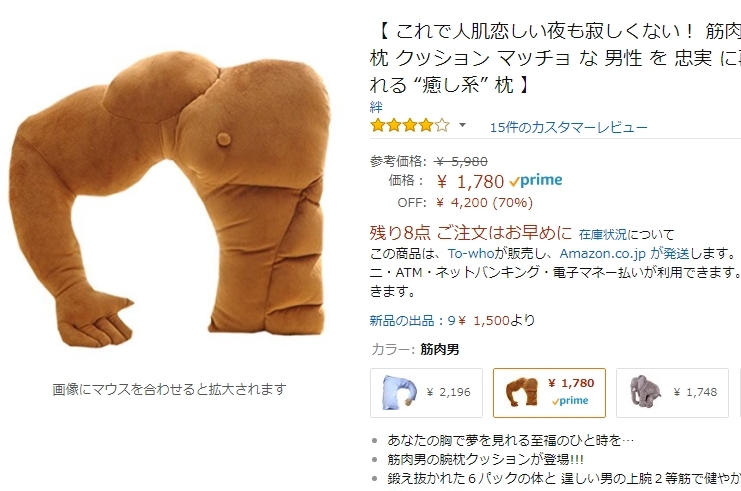Open the star rating dropdown arrow
Image resolution: width=741 pixels, height=491 pixels.
pyautogui.click(x=462, y=125)
